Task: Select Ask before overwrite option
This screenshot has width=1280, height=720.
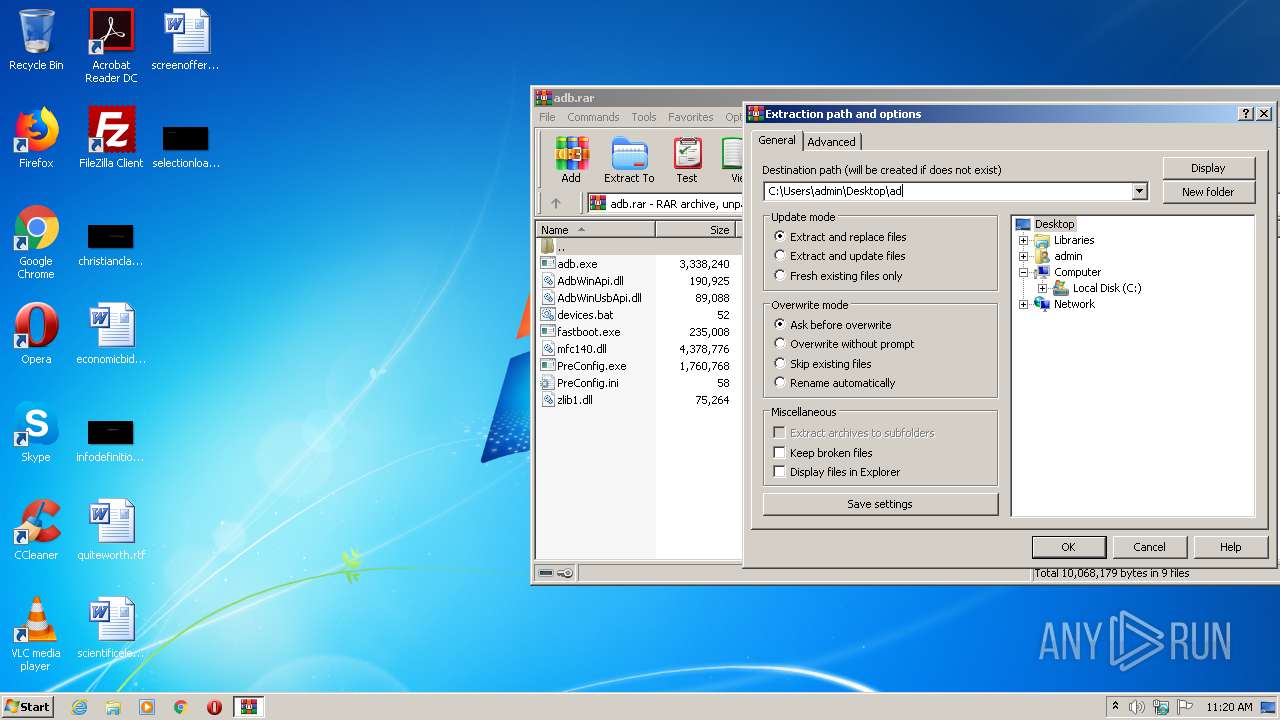Action: [x=832, y=325]
